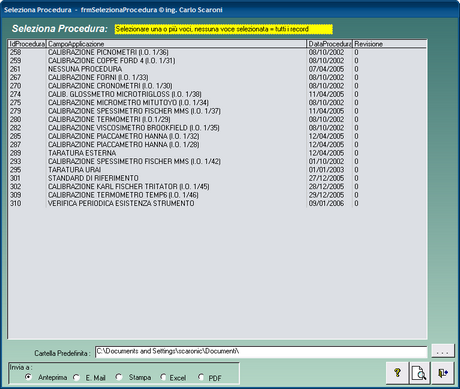Click the browse folder ellipsis button
This screenshot has width=460, height=389.
click(x=443, y=351)
